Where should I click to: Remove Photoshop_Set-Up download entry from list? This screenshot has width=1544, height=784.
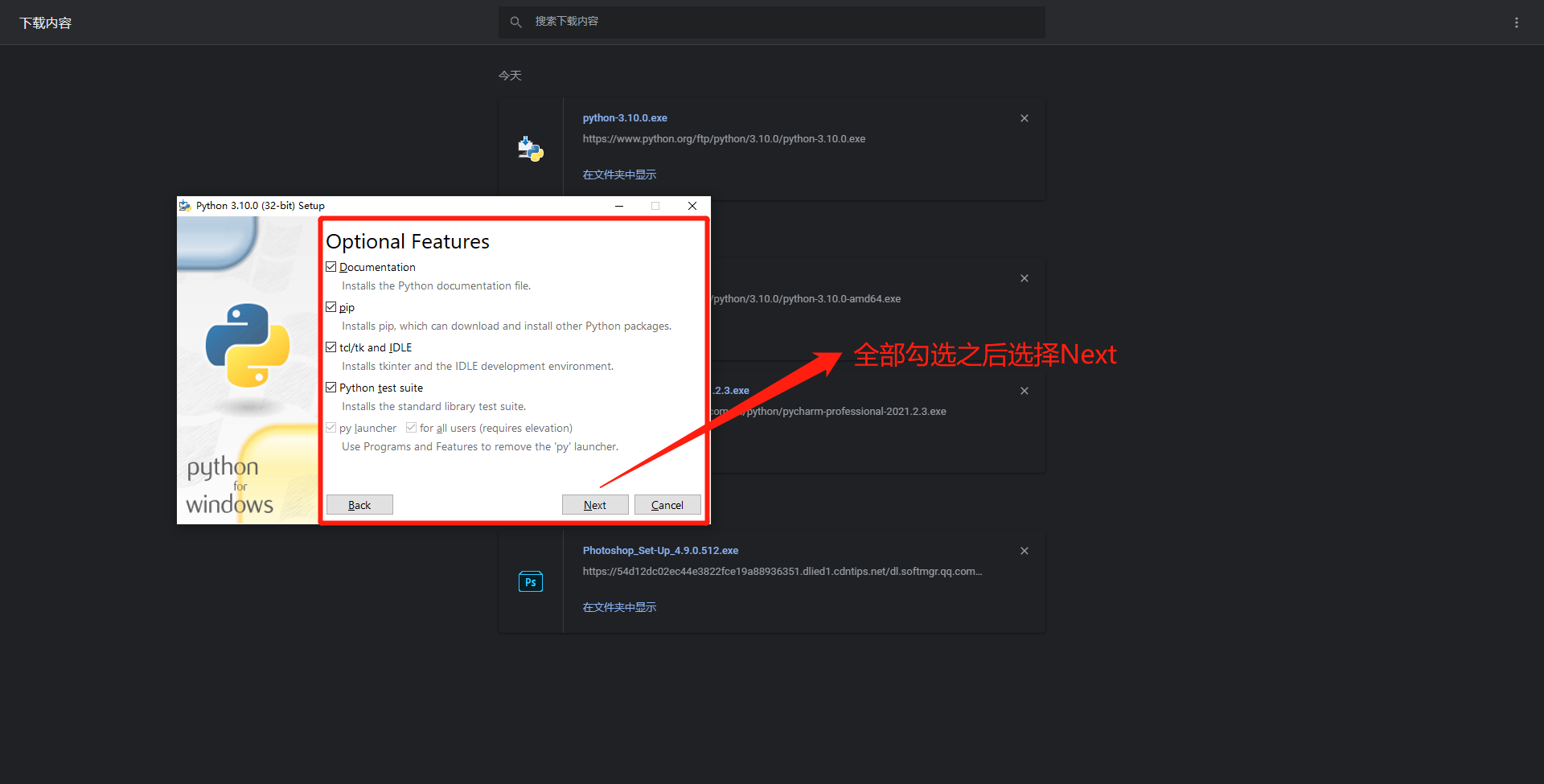pyautogui.click(x=1025, y=551)
